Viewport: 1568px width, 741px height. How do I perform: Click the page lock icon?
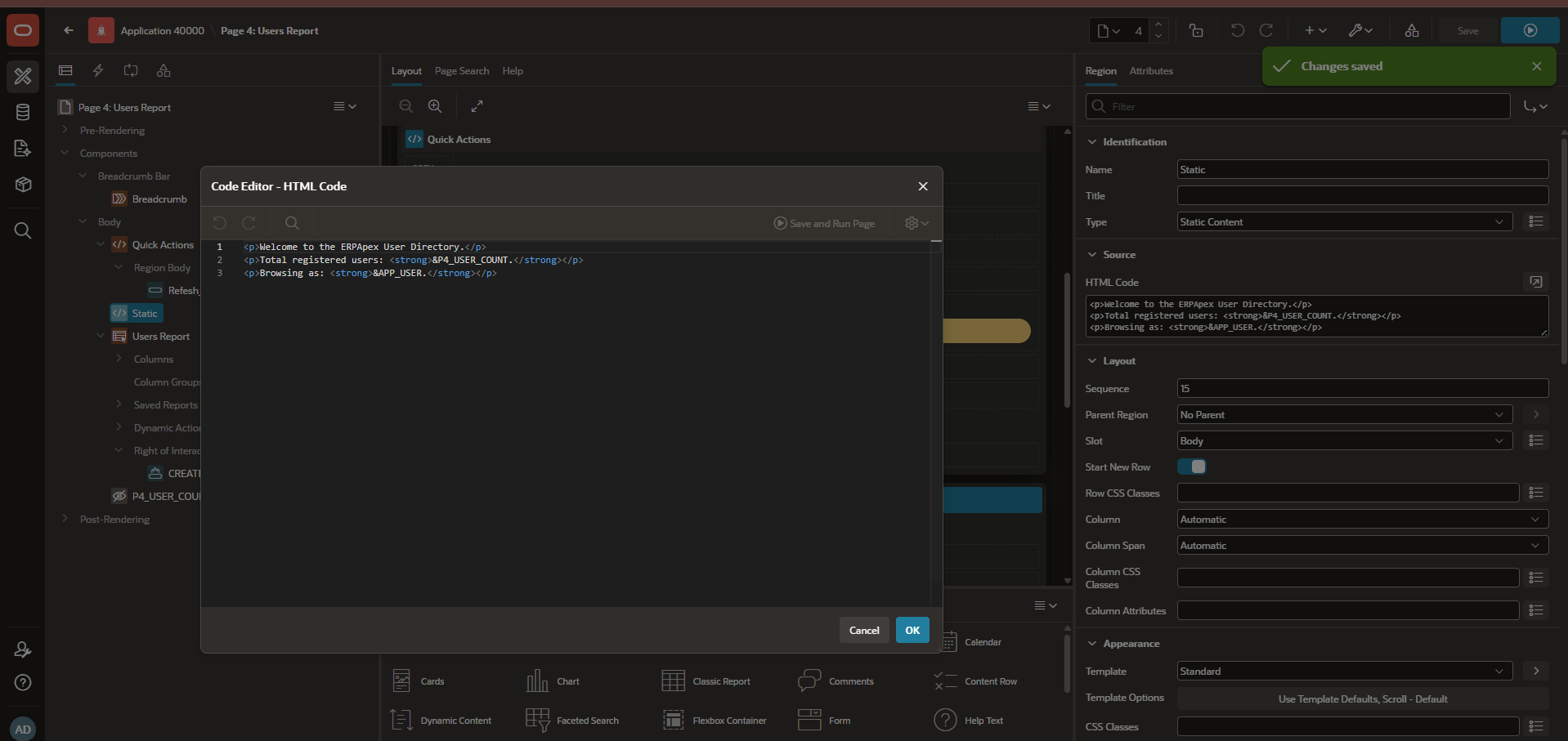click(1196, 30)
